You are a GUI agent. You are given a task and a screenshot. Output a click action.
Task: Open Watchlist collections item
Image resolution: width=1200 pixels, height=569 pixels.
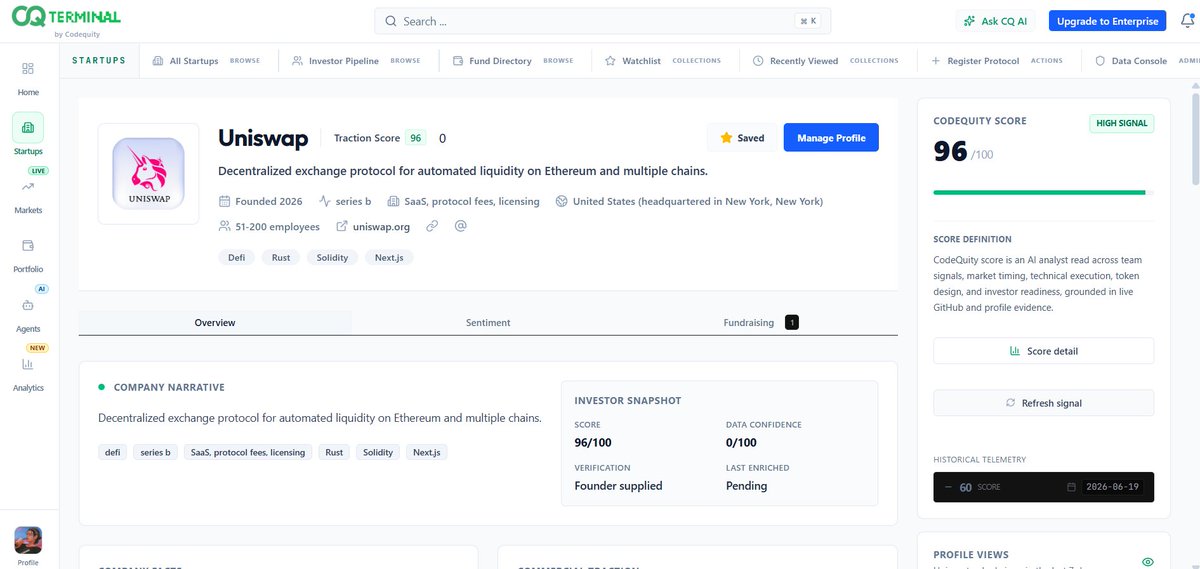pyautogui.click(x=663, y=61)
